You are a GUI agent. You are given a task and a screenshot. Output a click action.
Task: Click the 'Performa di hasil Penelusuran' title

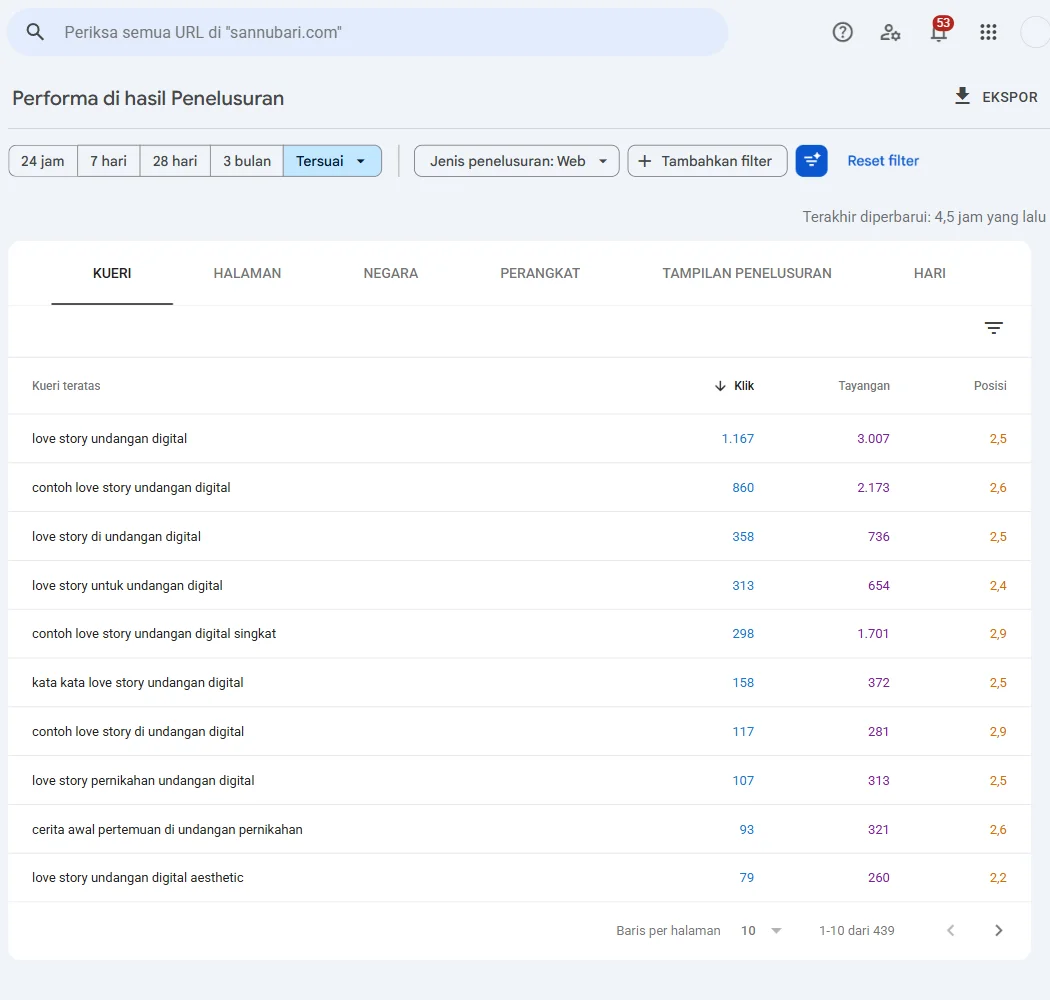(148, 98)
